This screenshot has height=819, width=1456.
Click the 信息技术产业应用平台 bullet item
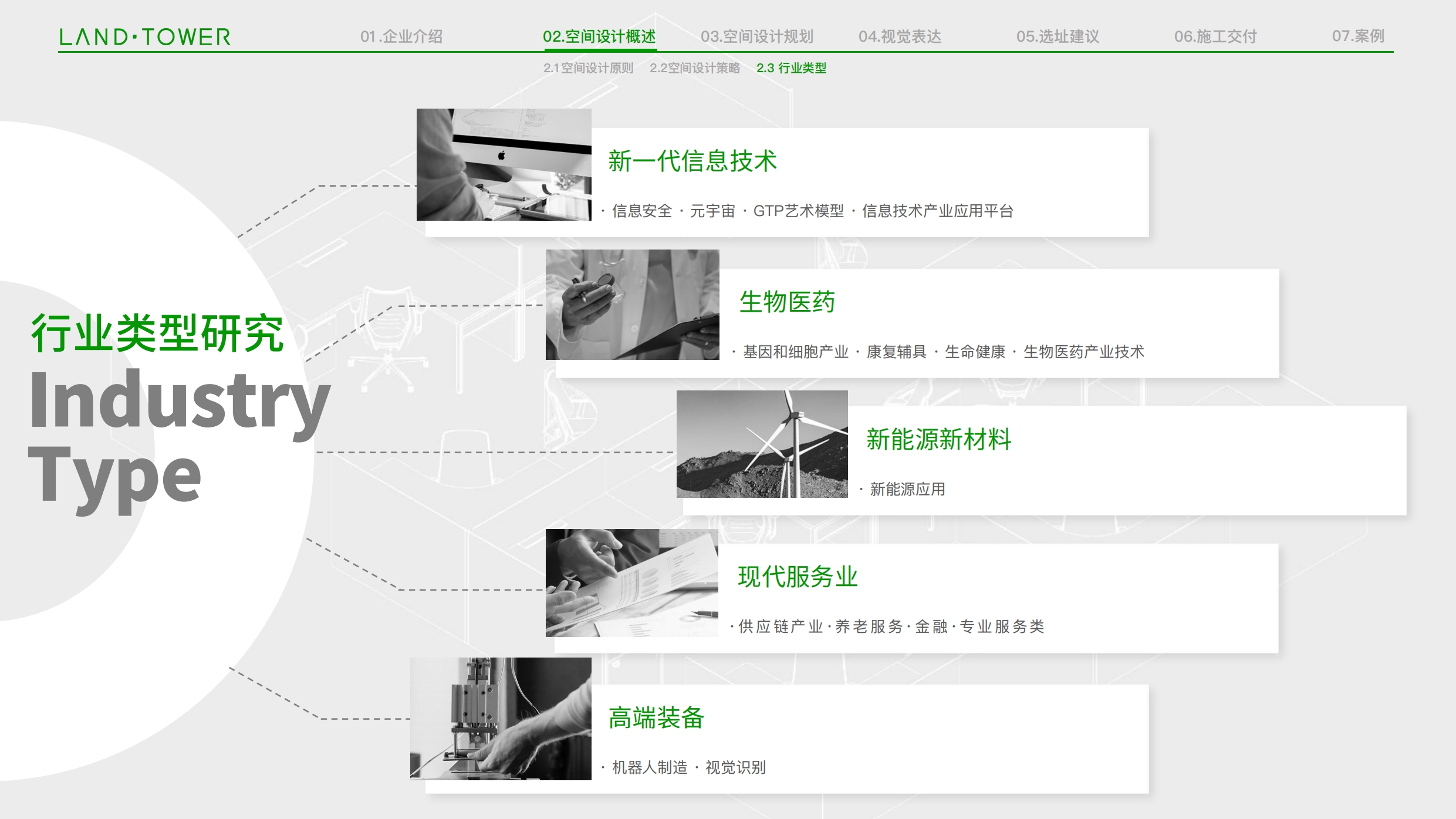coord(938,211)
